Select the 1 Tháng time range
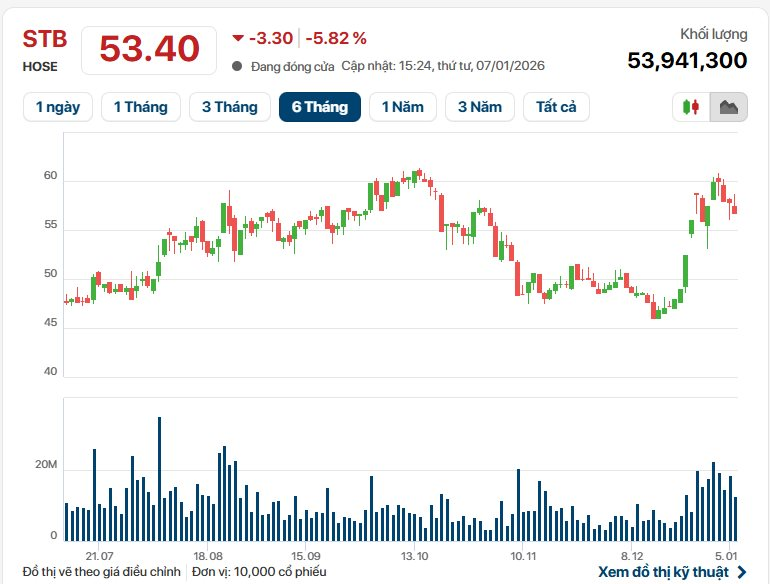This screenshot has height=584, width=770. (140, 107)
